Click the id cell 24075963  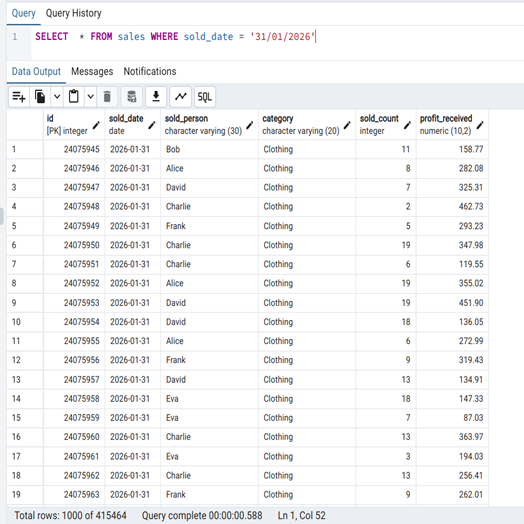(x=74, y=495)
